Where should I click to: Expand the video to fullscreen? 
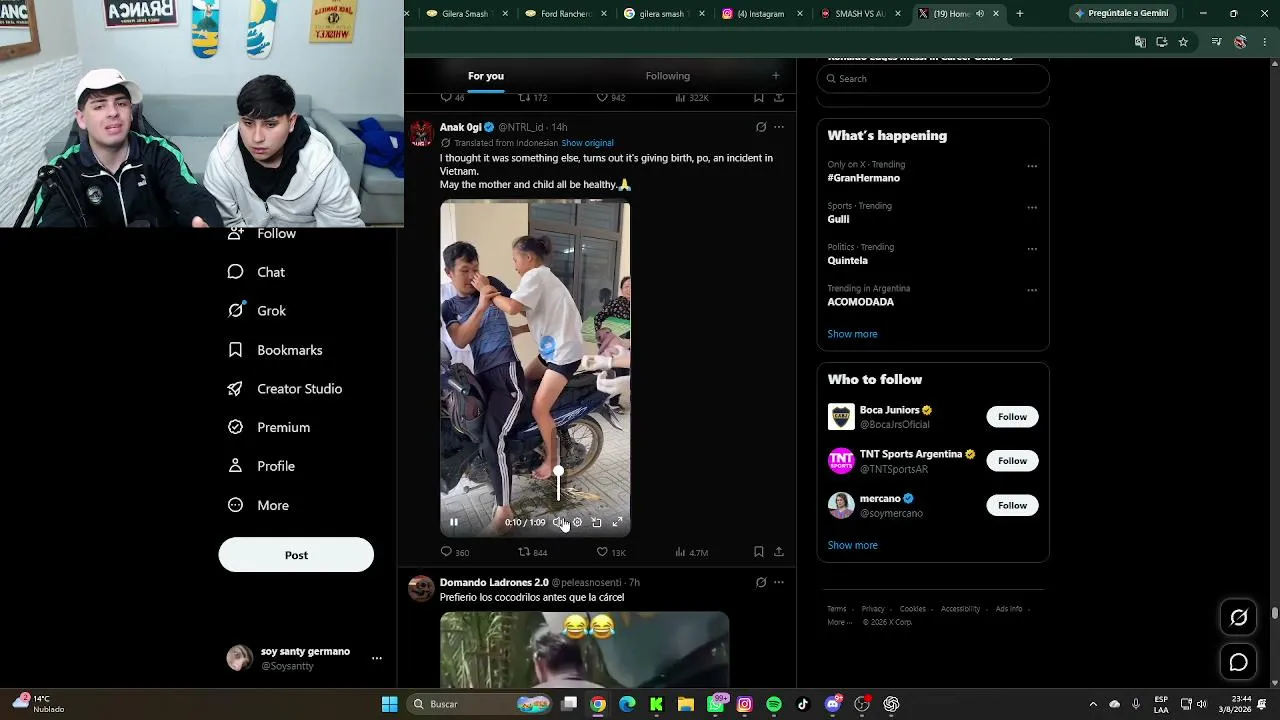pos(617,522)
